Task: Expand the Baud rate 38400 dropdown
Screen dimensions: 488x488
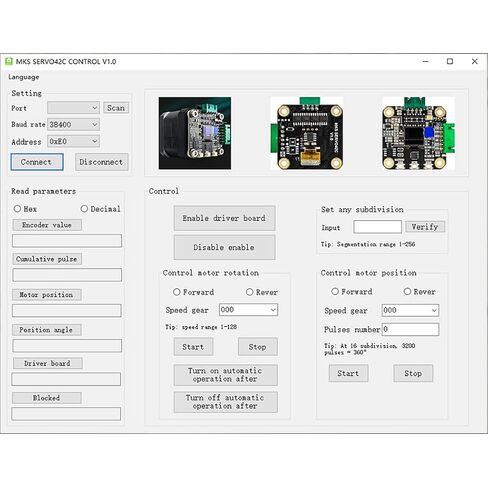Action: coord(73,124)
